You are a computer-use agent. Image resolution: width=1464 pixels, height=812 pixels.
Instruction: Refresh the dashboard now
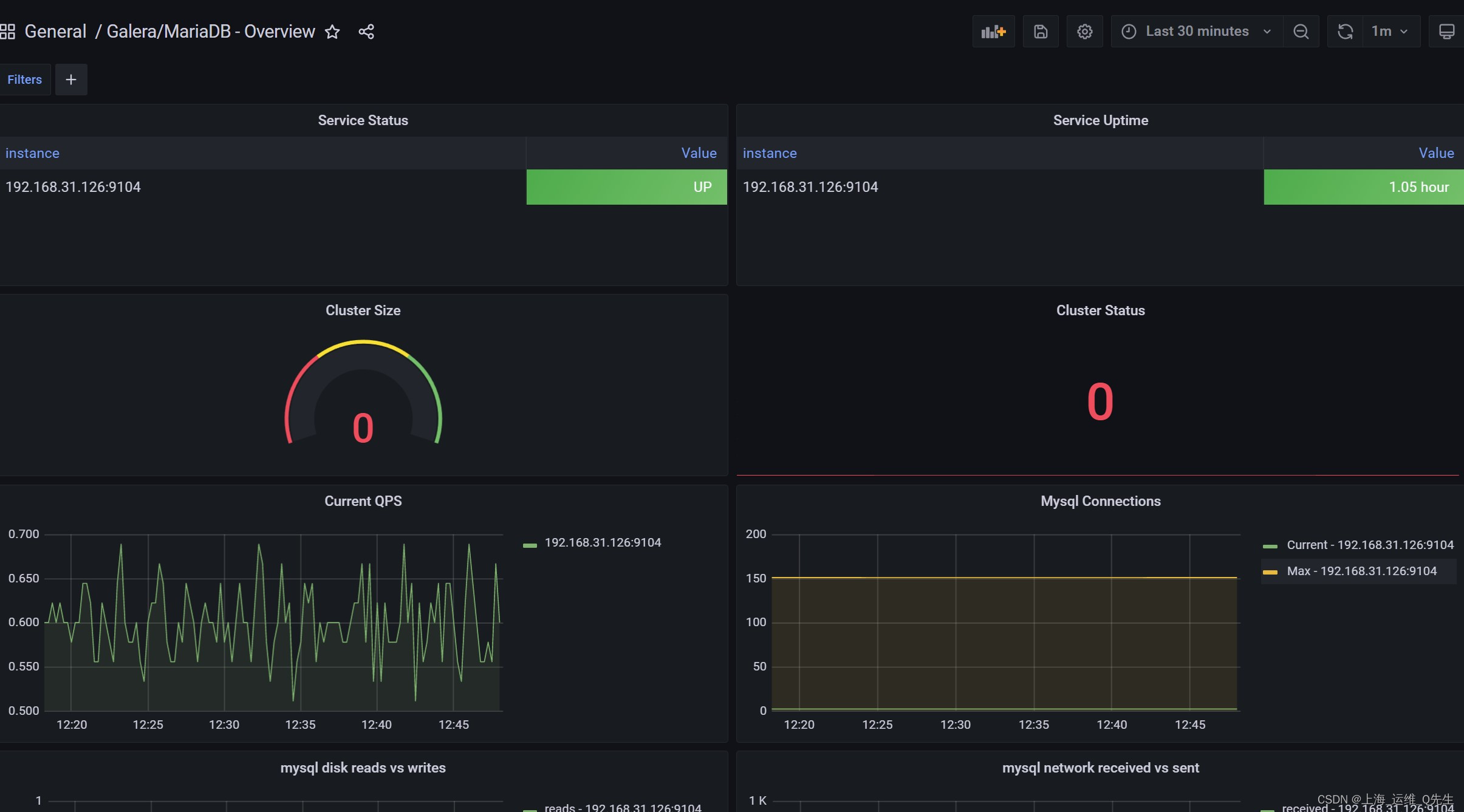tap(1345, 32)
